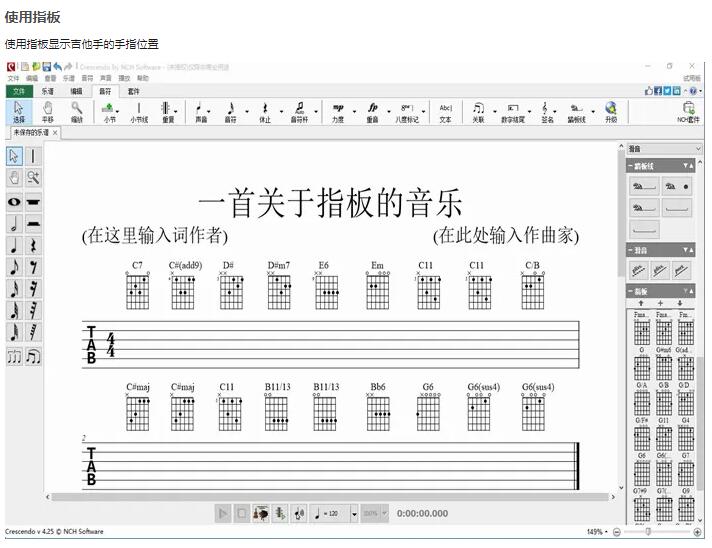
Task: Adjust the zoom slider at bottom right
Action: (649, 532)
